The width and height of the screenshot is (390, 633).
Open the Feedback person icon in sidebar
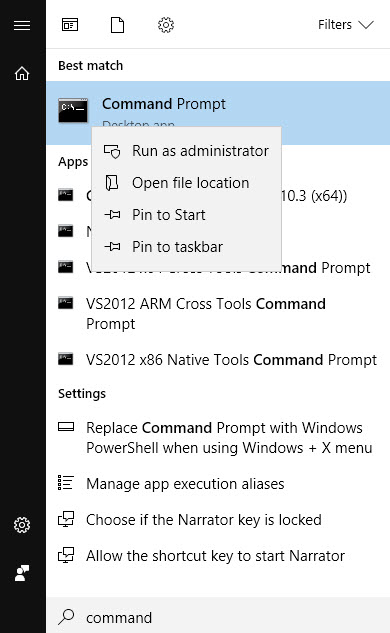[x=22, y=573]
